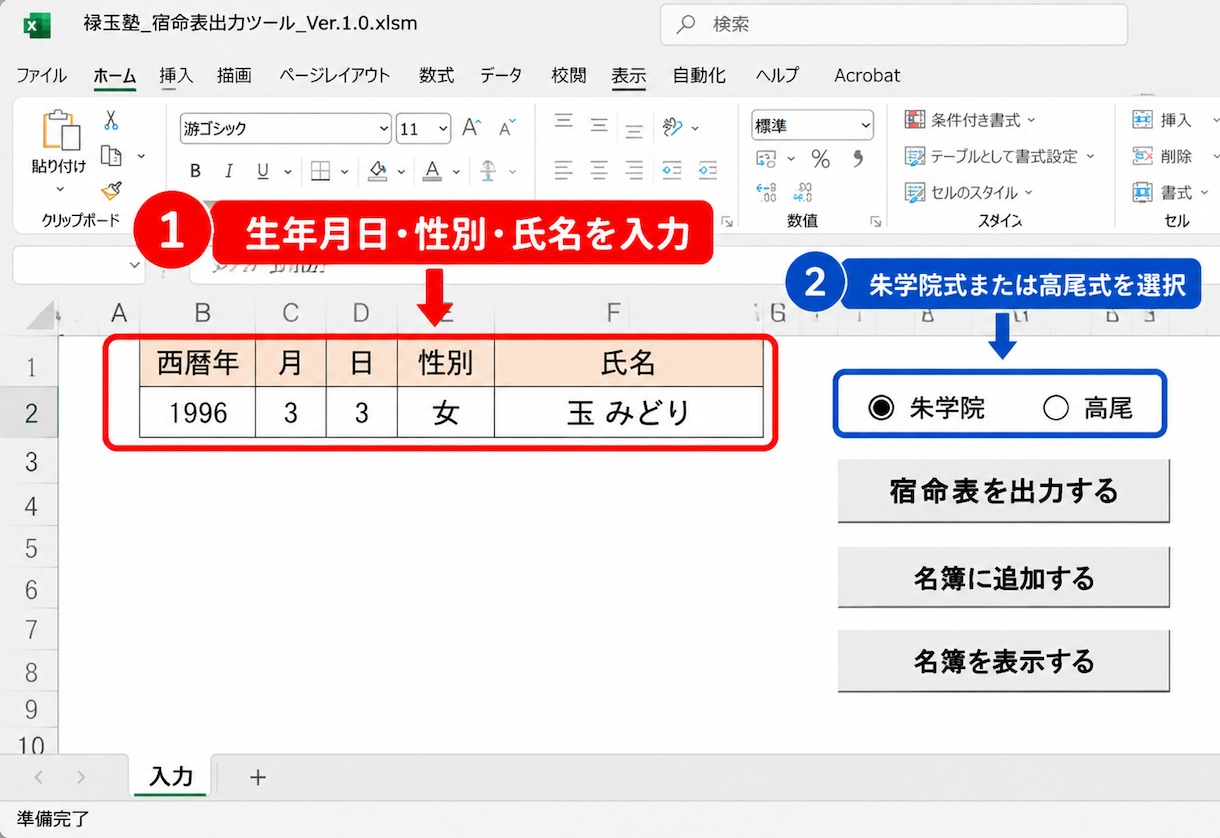Open the number group dialog launcher
The height and width of the screenshot is (838, 1220).
point(875,221)
